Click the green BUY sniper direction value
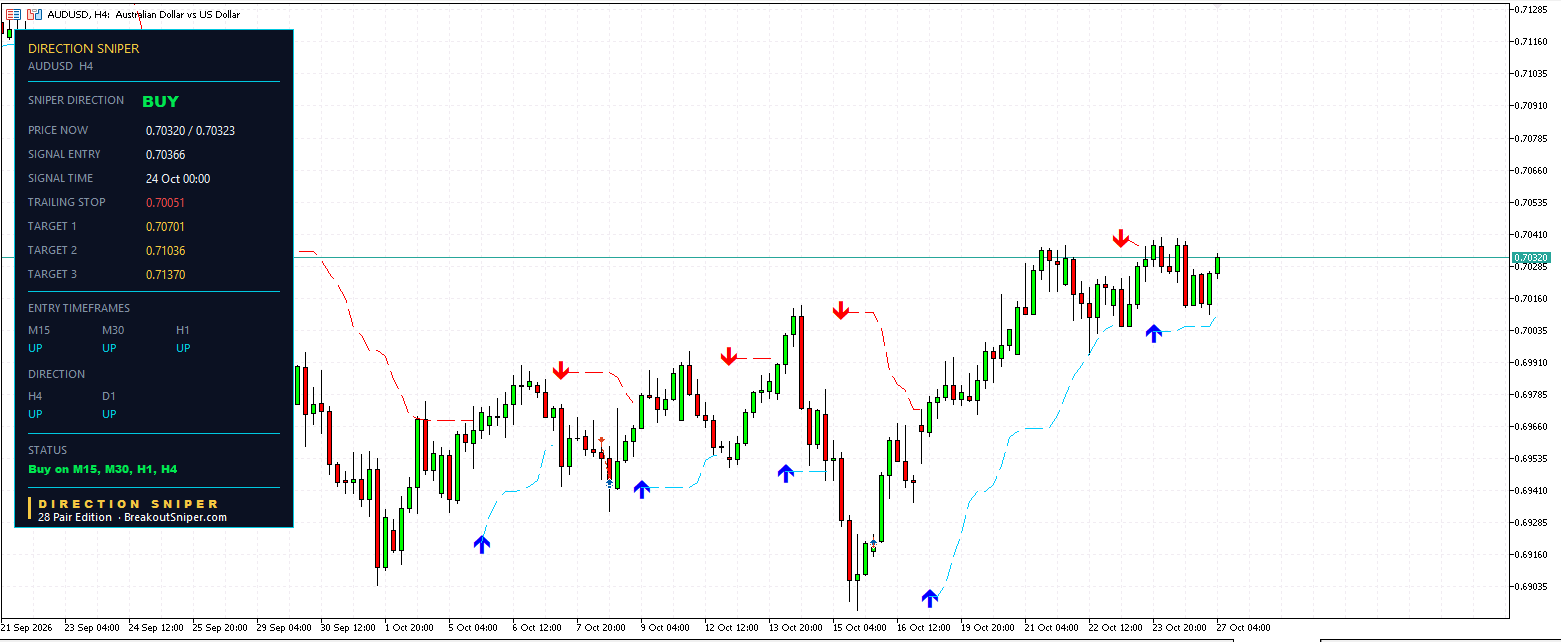This screenshot has width=1561, height=642. click(160, 101)
